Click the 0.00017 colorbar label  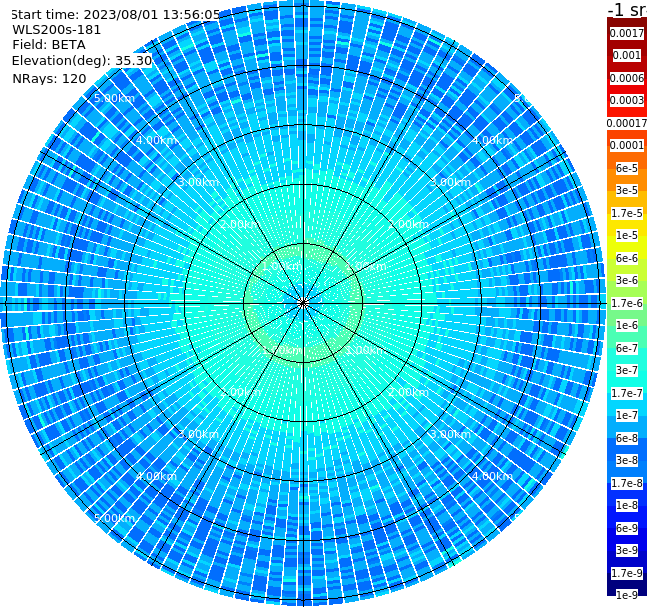(627, 123)
